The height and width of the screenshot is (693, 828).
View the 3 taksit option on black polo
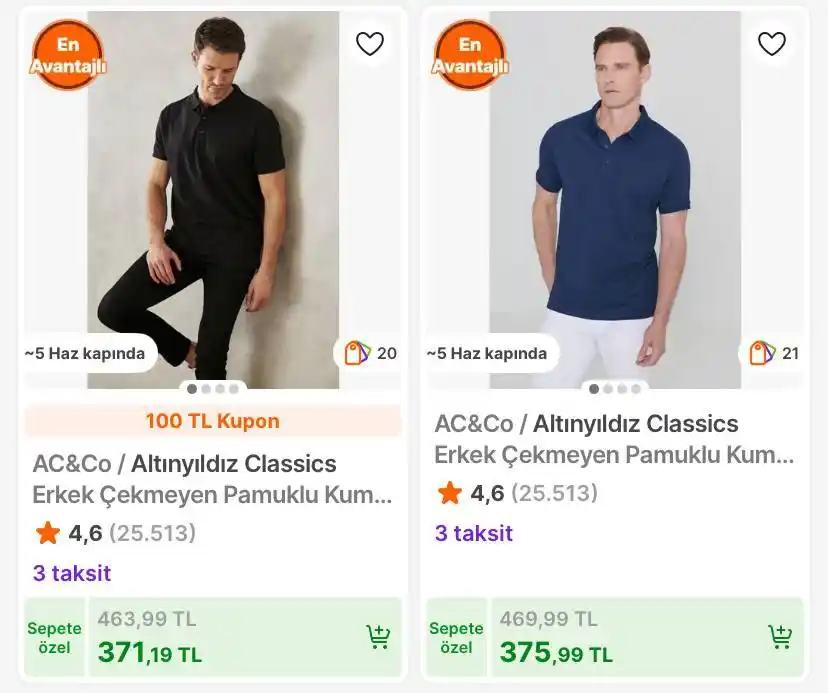72,573
